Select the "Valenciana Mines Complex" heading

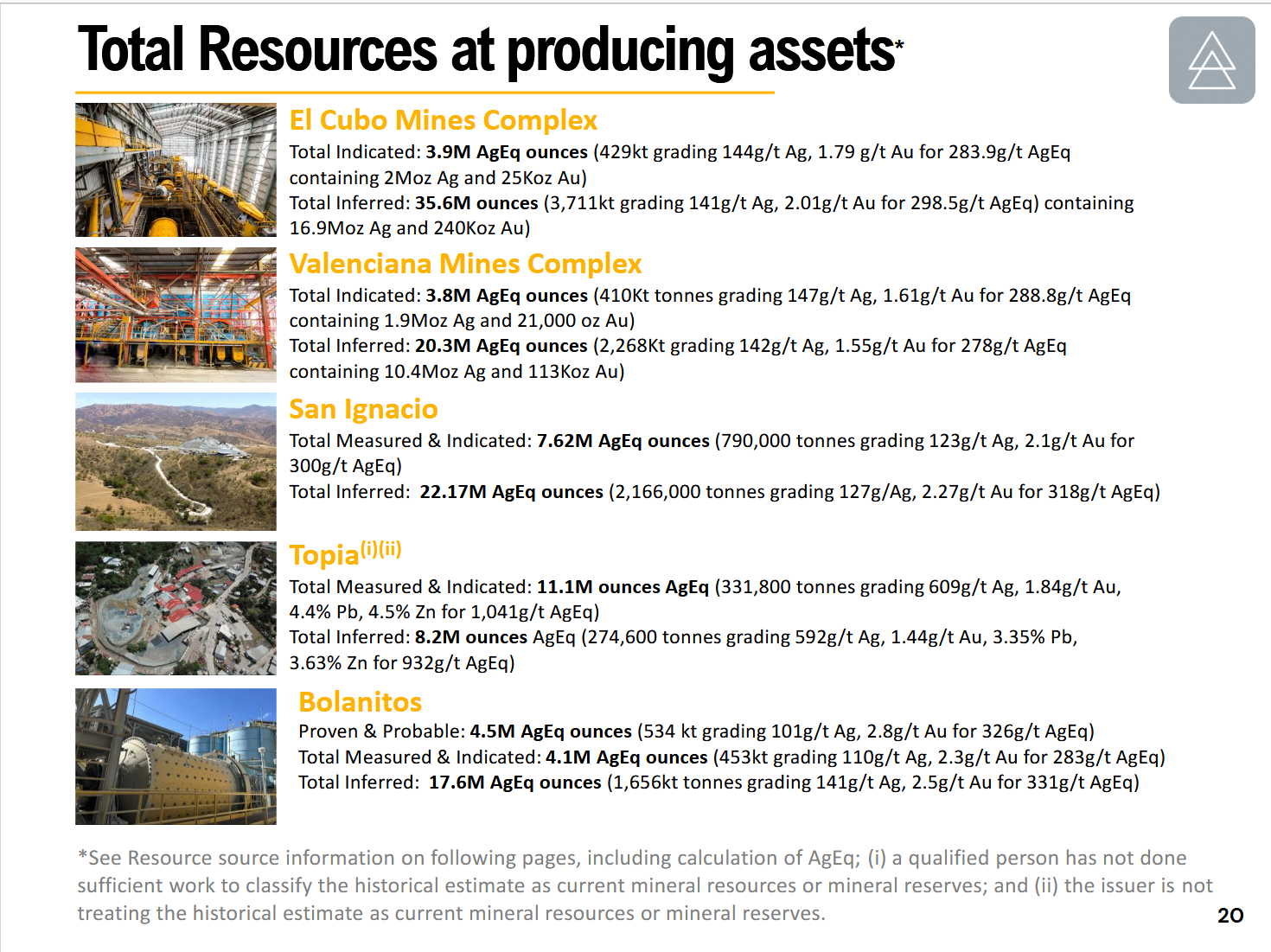(465, 264)
